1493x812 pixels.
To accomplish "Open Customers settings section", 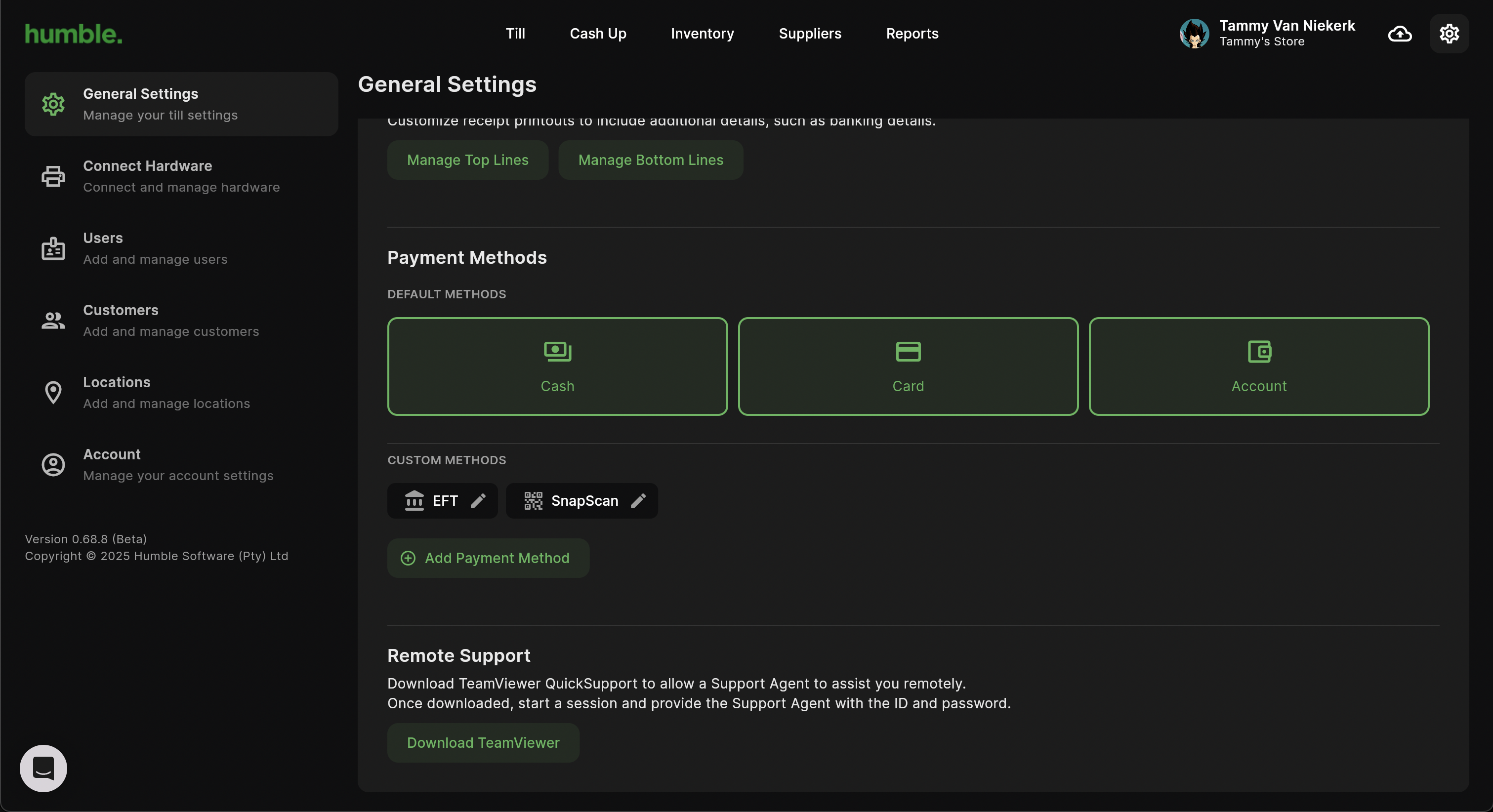I will [x=181, y=321].
